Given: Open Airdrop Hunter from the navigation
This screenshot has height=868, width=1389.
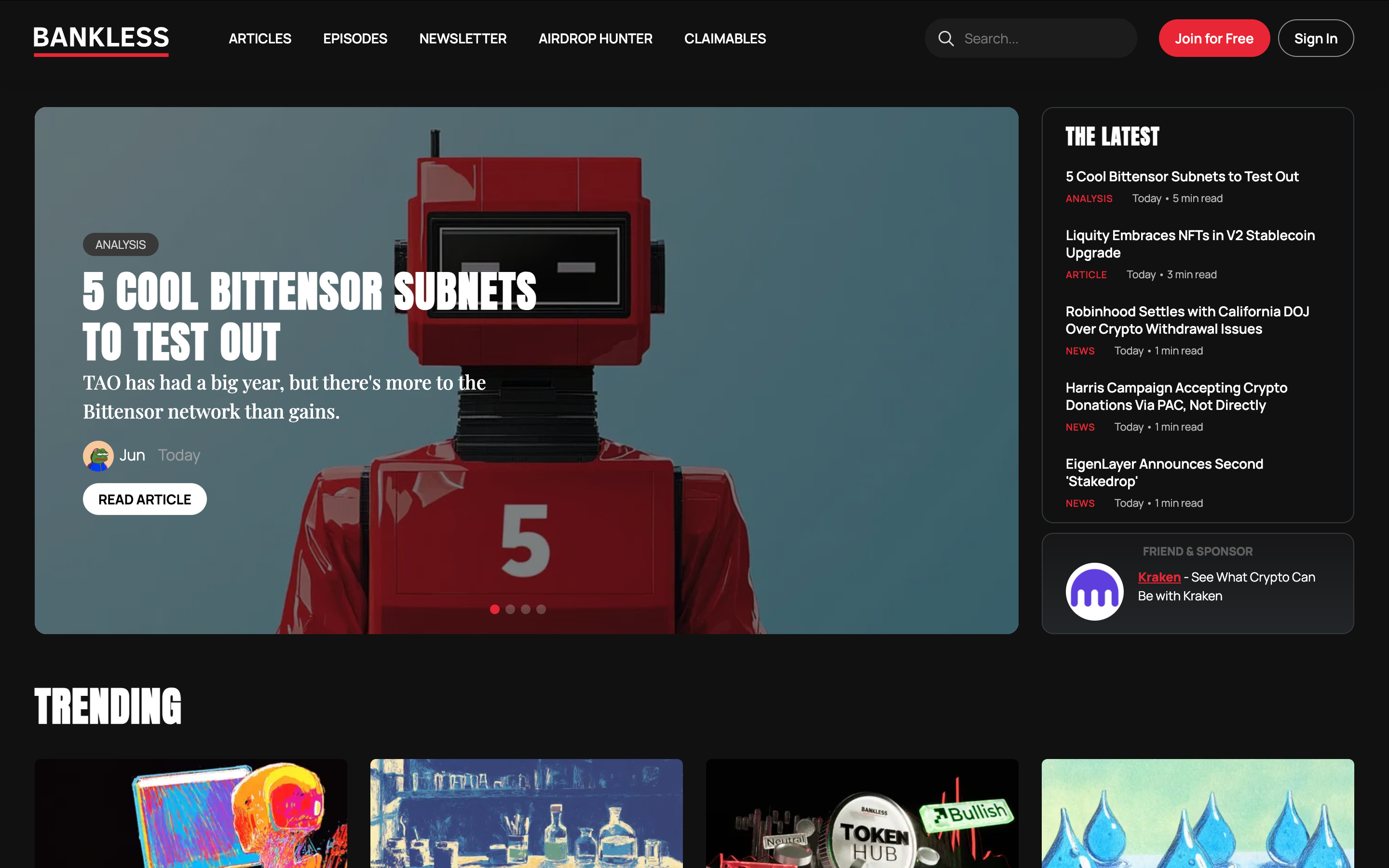Looking at the screenshot, I should coord(595,39).
